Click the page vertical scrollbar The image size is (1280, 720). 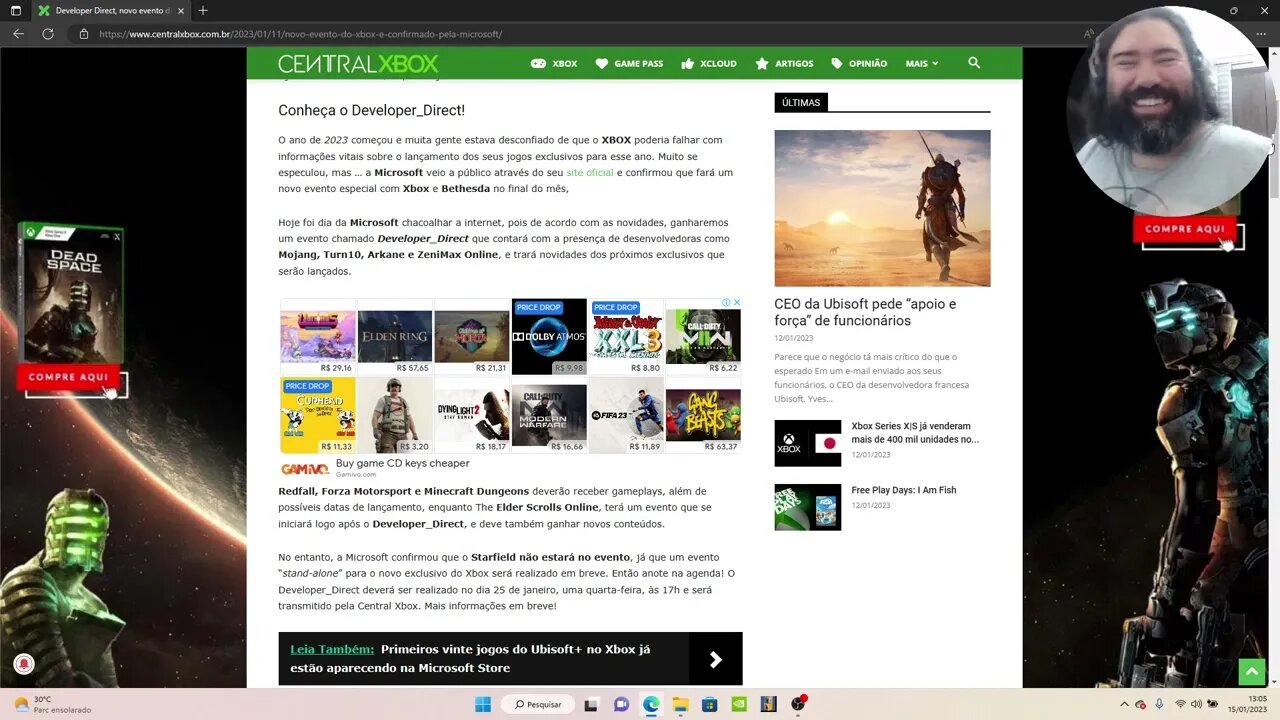1273,366
